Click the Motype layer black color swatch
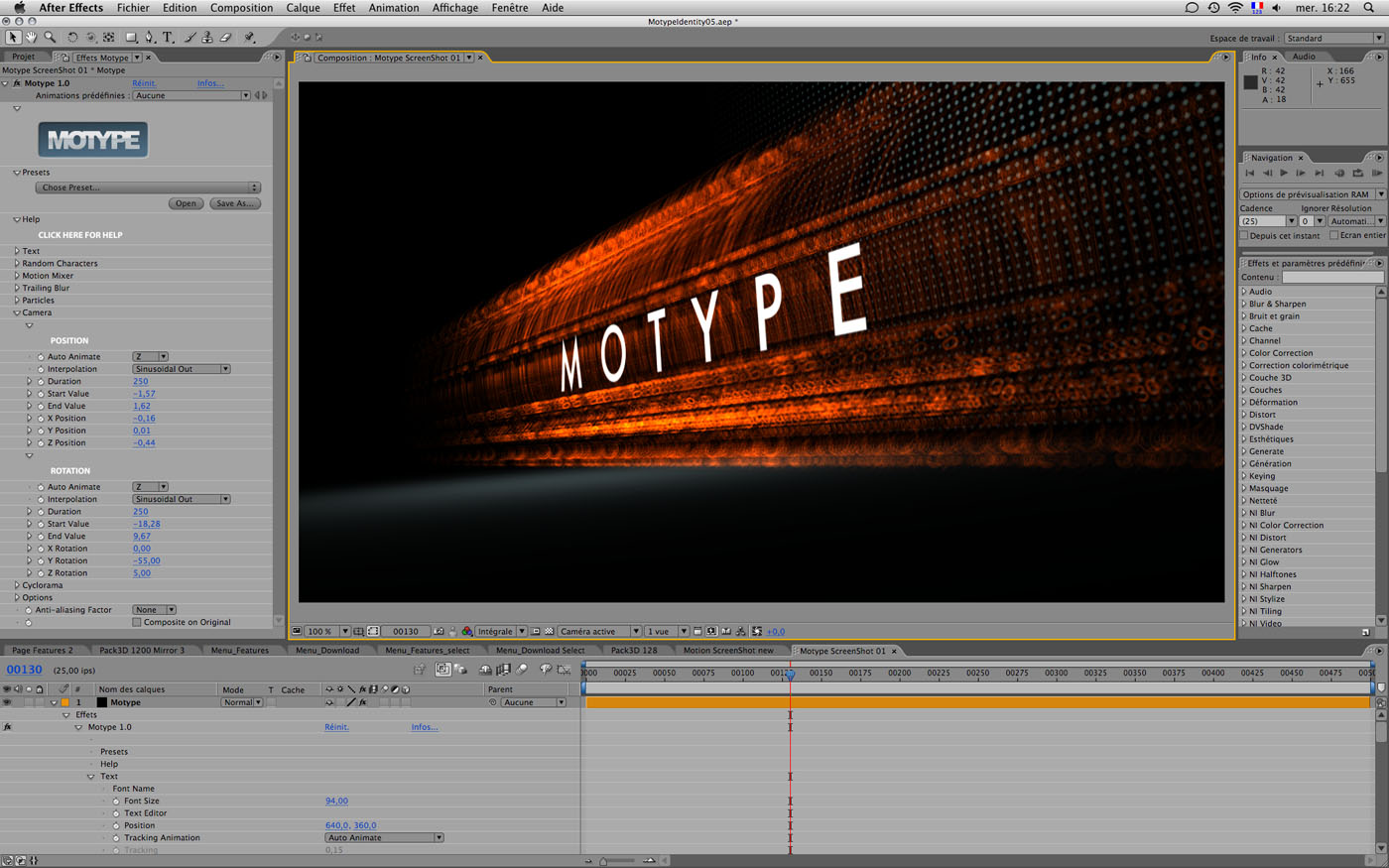1389x868 pixels. [x=101, y=702]
